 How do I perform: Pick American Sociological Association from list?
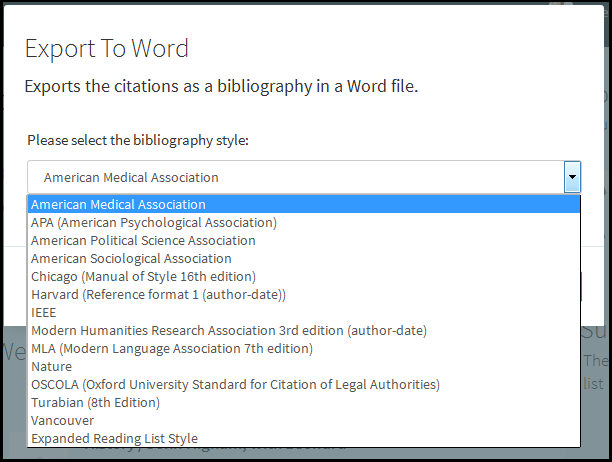point(304,258)
